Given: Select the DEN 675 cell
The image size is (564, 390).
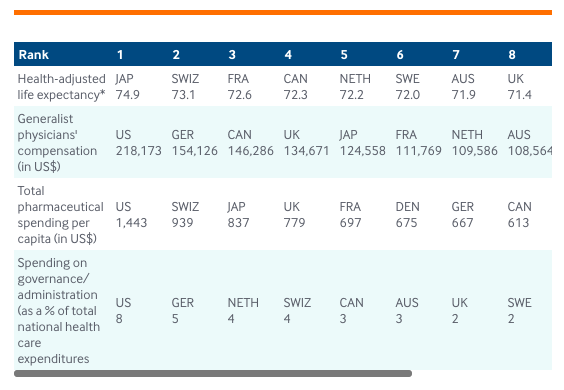Looking at the screenshot, I should [x=408, y=214].
